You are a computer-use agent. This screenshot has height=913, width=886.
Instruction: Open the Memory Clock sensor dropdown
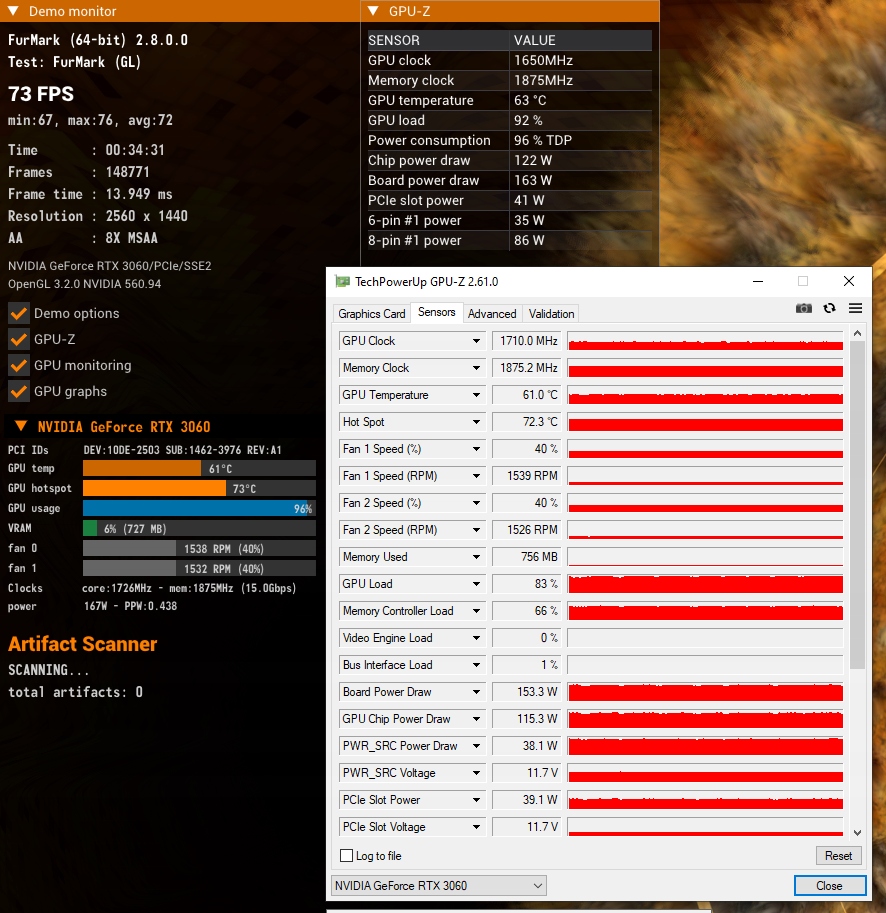(476, 368)
